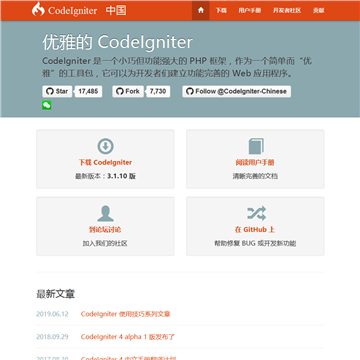The width and height of the screenshot is (360, 360).
Task: Click the GitHub Fork button
Action: pyautogui.click(x=128, y=91)
